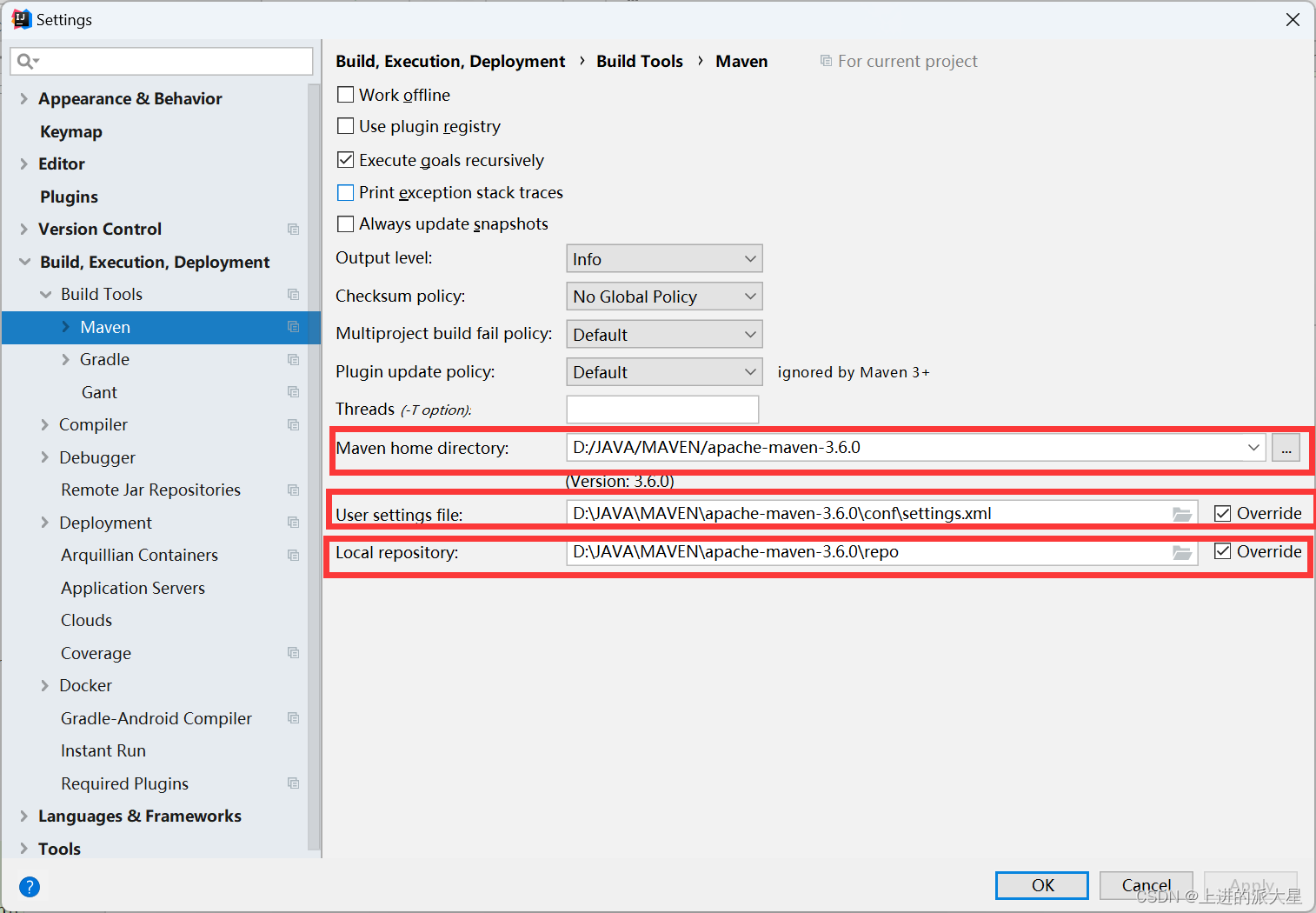Enable the Work offline checkbox
This screenshot has width=1316, height=913.
(x=345, y=95)
